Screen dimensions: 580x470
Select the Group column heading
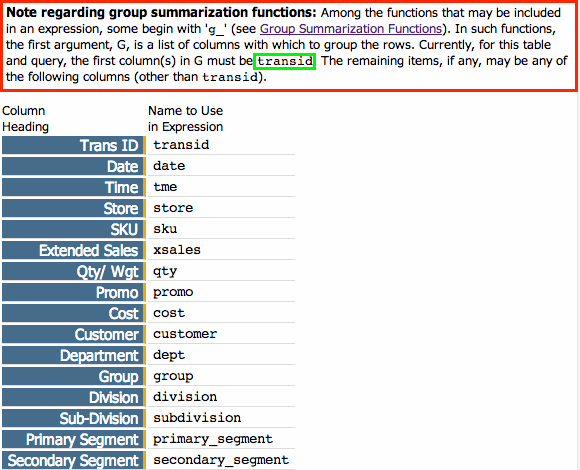pyautogui.click(x=74, y=376)
